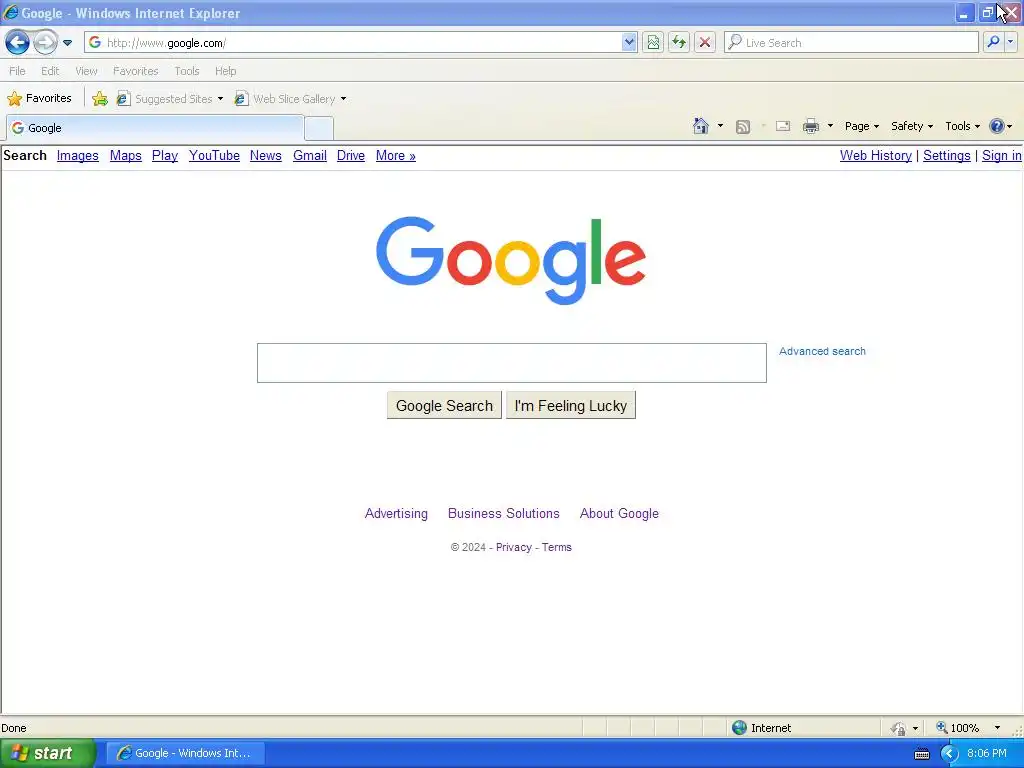Click the More » link
The width and height of the screenshot is (1024, 768).
[x=396, y=155]
